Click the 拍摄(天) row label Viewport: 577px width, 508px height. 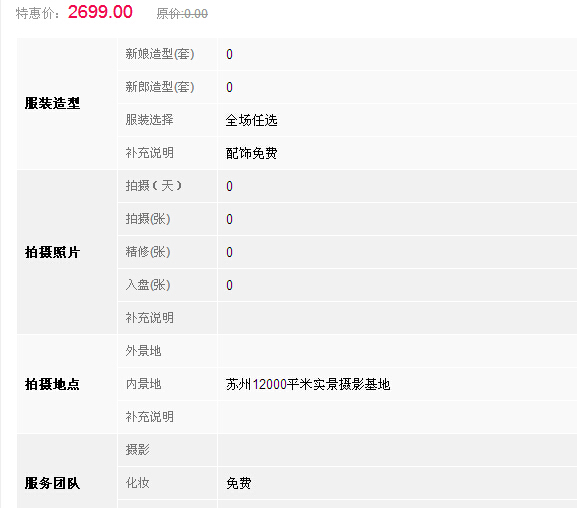154,186
